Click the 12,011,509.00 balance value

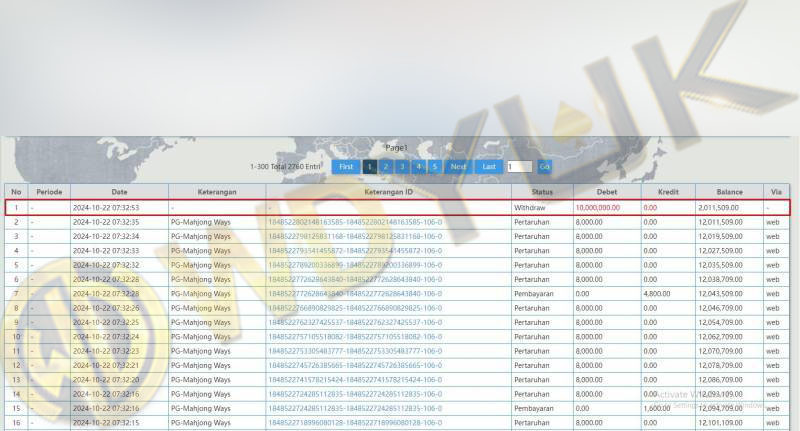click(720, 222)
